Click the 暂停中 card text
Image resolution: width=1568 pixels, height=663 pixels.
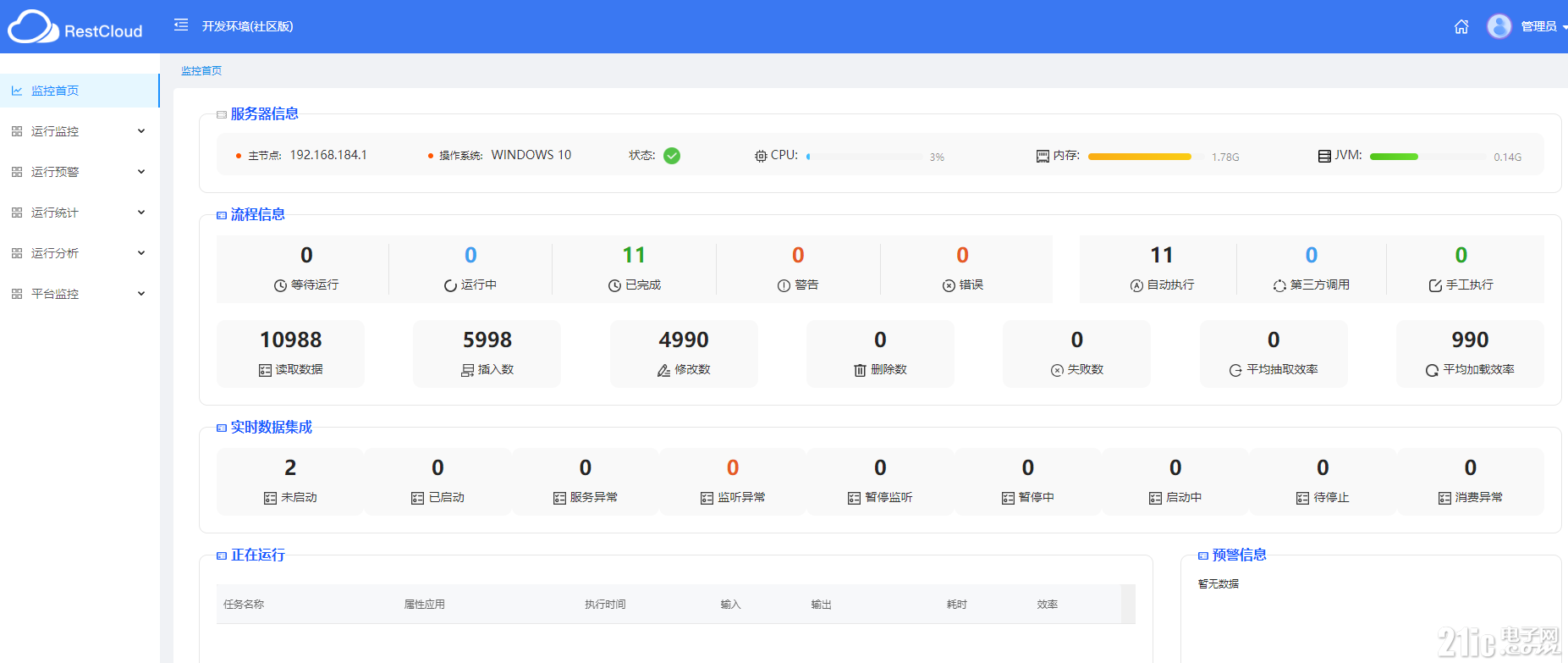click(1037, 497)
